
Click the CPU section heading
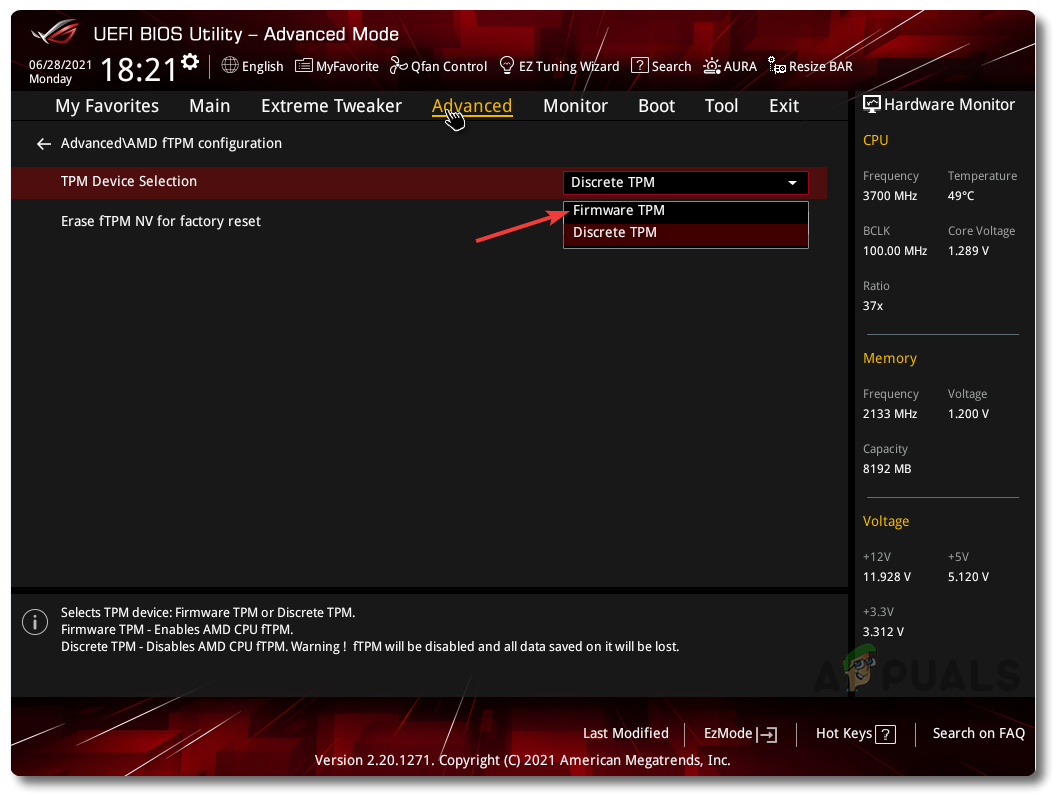tap(875, 141)
